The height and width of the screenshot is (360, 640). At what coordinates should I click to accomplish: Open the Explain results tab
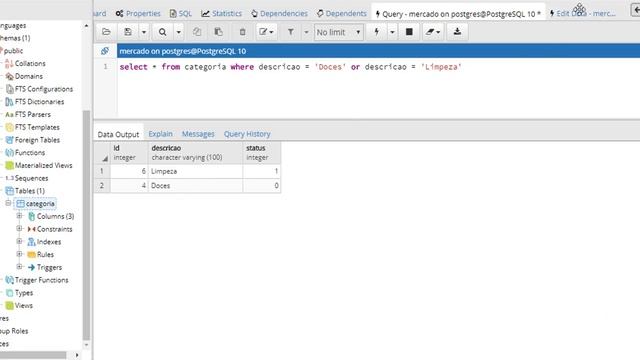coord(160,134)
